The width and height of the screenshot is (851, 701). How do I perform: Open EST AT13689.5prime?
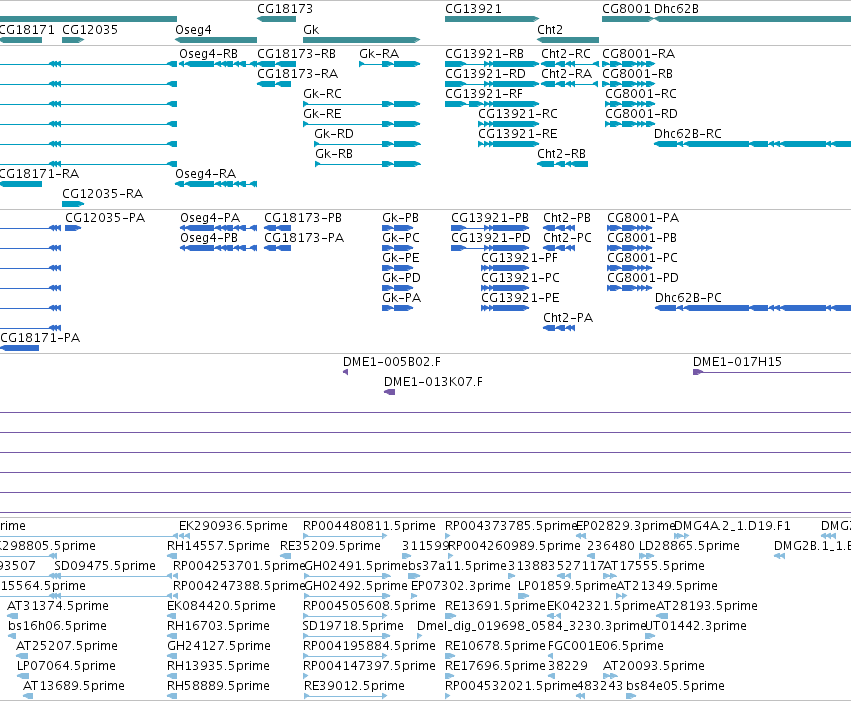74,686
